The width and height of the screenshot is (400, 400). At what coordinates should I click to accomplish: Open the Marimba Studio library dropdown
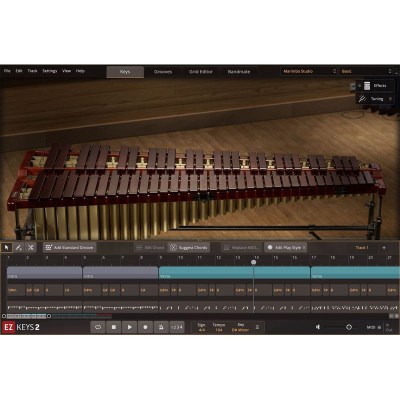click(309, 71)
